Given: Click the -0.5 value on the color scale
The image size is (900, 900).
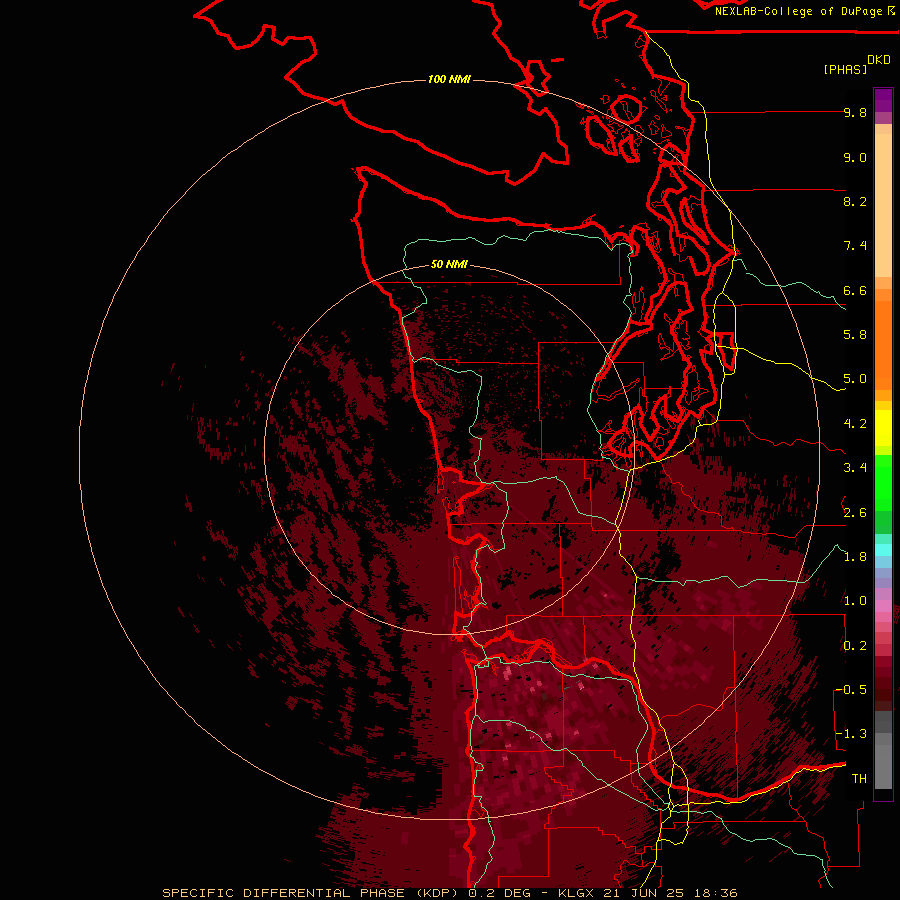Looking at the screenshot, I should pyautogui.click(x=851, y=690).
